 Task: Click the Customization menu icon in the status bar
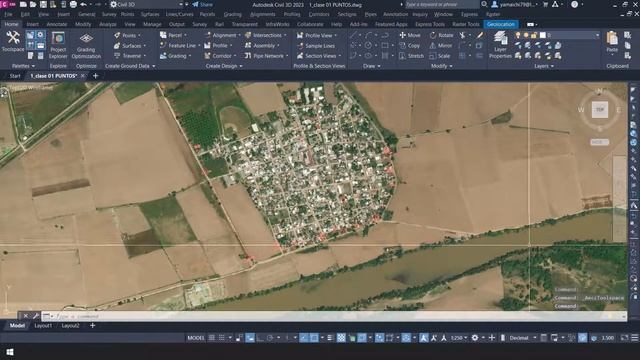click(635, 338)
